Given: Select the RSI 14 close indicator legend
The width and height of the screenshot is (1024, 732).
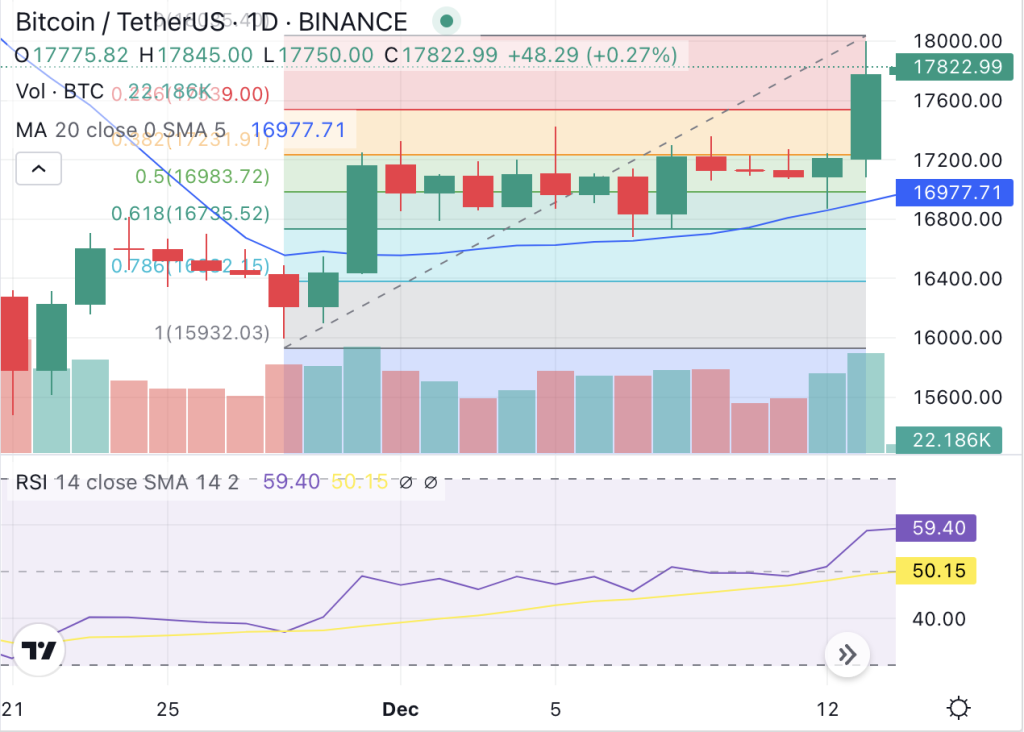Looking at the screenshot, I should tap(127, 483).
